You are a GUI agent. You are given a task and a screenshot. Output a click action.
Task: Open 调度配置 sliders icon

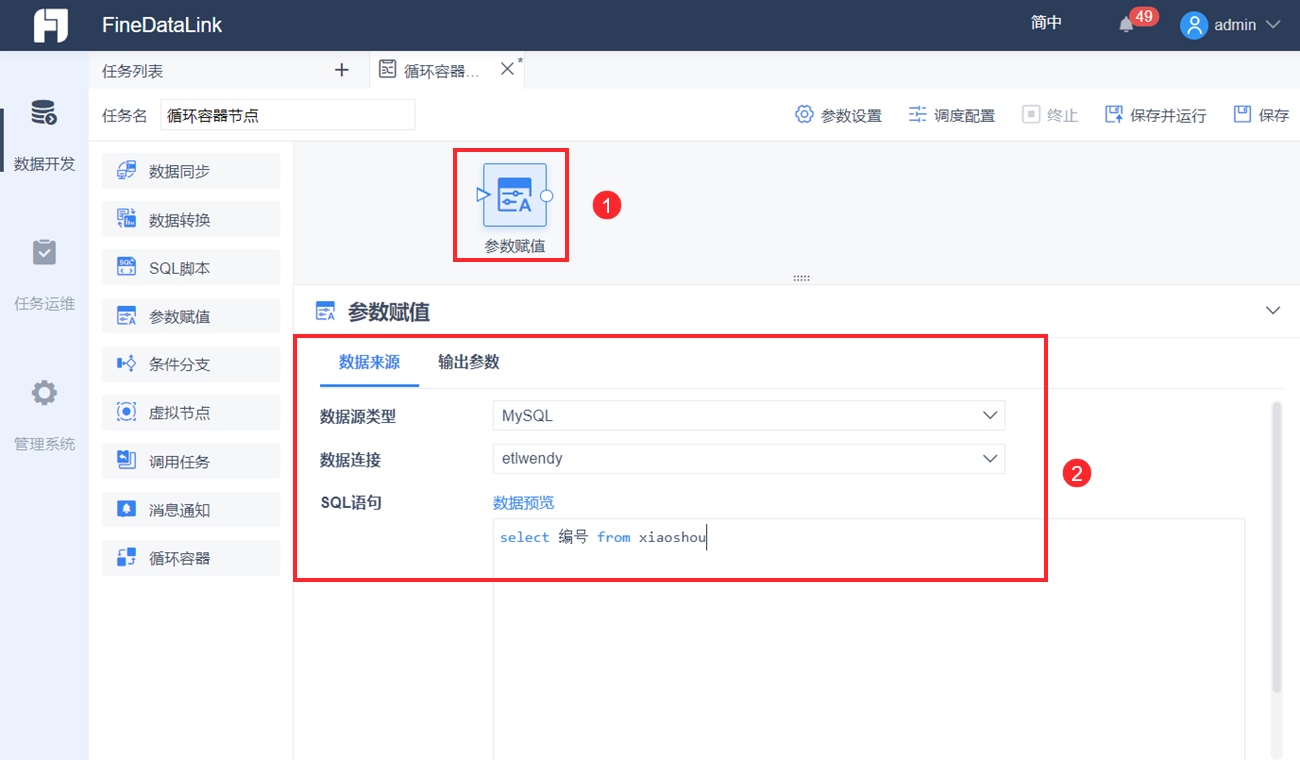tap(917, 115)
